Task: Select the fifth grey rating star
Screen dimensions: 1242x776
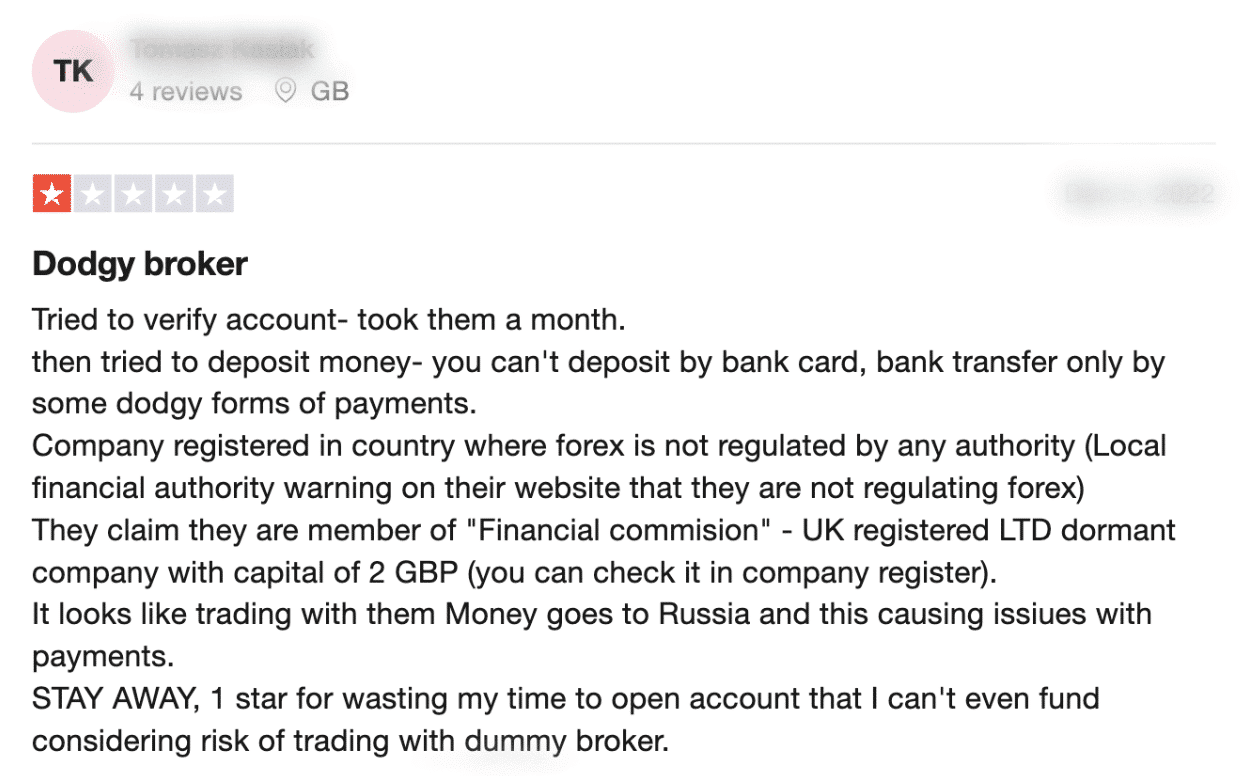Action: tap(214, 194)
